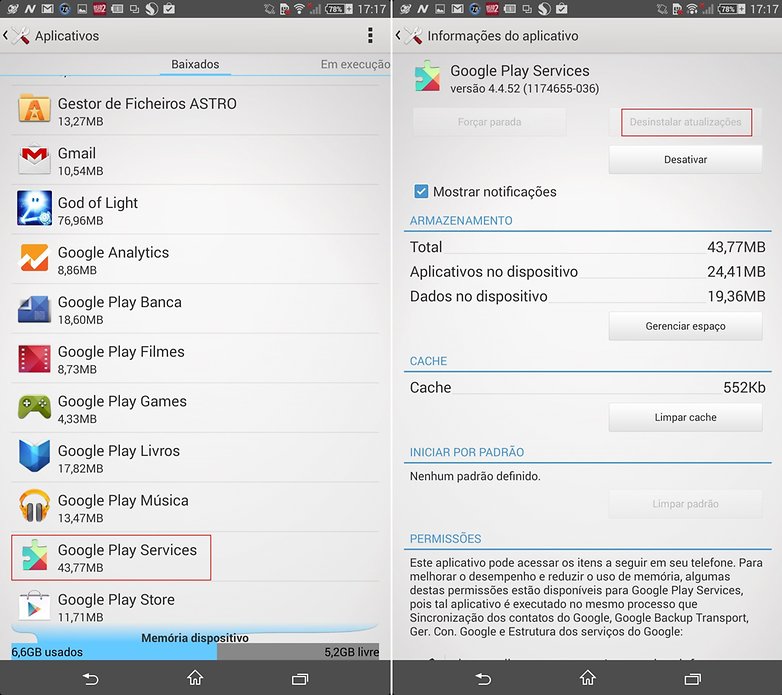Image resolution: width=782 pixels, height=695 pixels.
Task: Tap the Nenhum padrão definido text
Action: 475,476
